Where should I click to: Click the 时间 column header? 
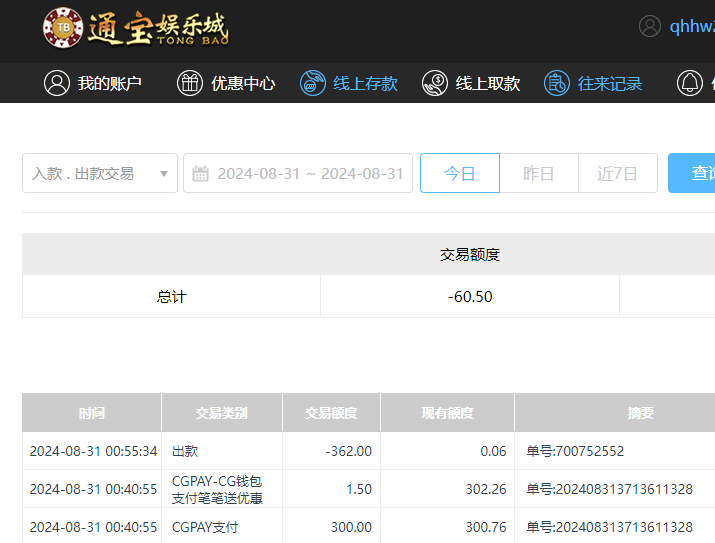(92, 413)
